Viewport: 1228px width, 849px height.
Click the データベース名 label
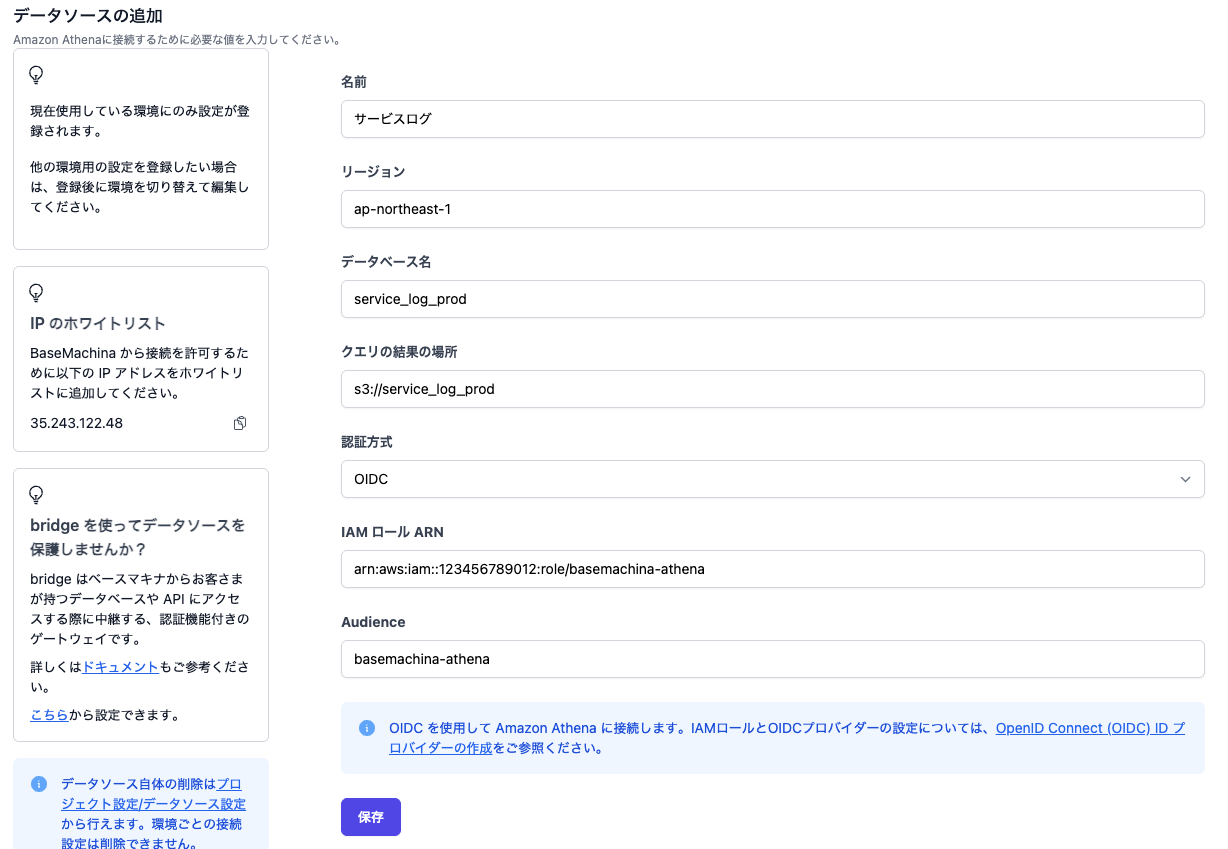click(386, 261)
